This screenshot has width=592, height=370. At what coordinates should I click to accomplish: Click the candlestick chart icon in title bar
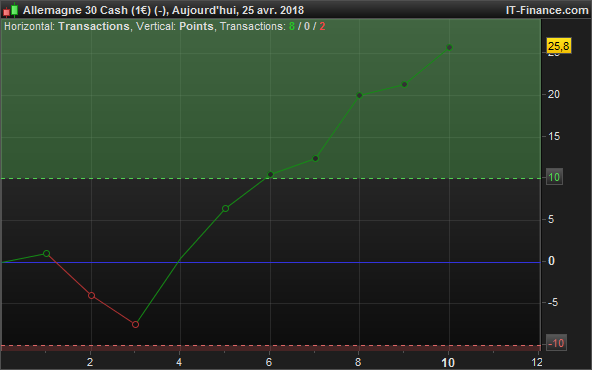coord(11,10)
